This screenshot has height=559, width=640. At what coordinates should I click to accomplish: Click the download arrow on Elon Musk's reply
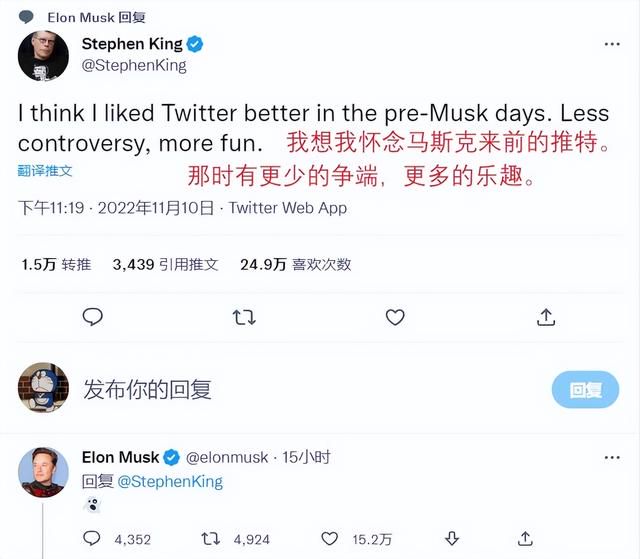coord(452,539)
